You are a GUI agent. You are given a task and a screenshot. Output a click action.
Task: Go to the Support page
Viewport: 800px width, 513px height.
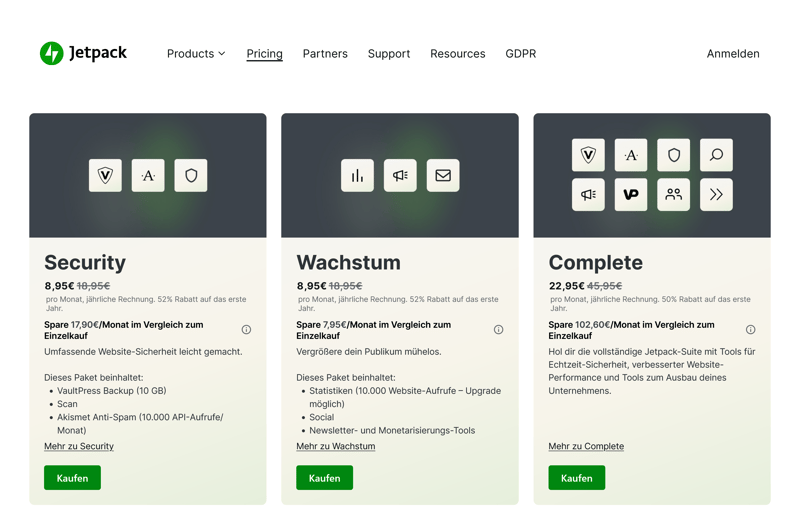(x=388, y=54)
